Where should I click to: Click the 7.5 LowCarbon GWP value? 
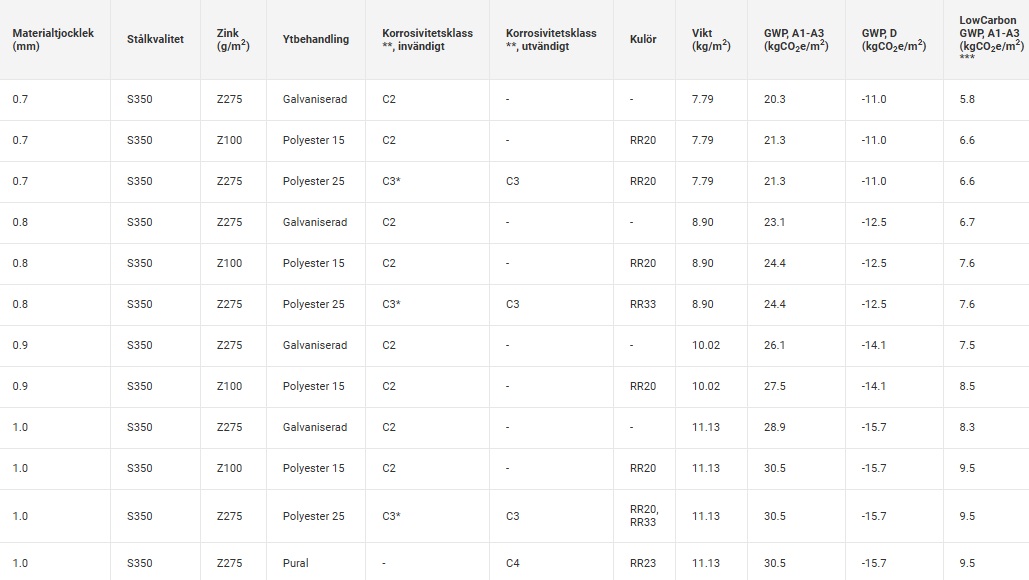point(967,345)
